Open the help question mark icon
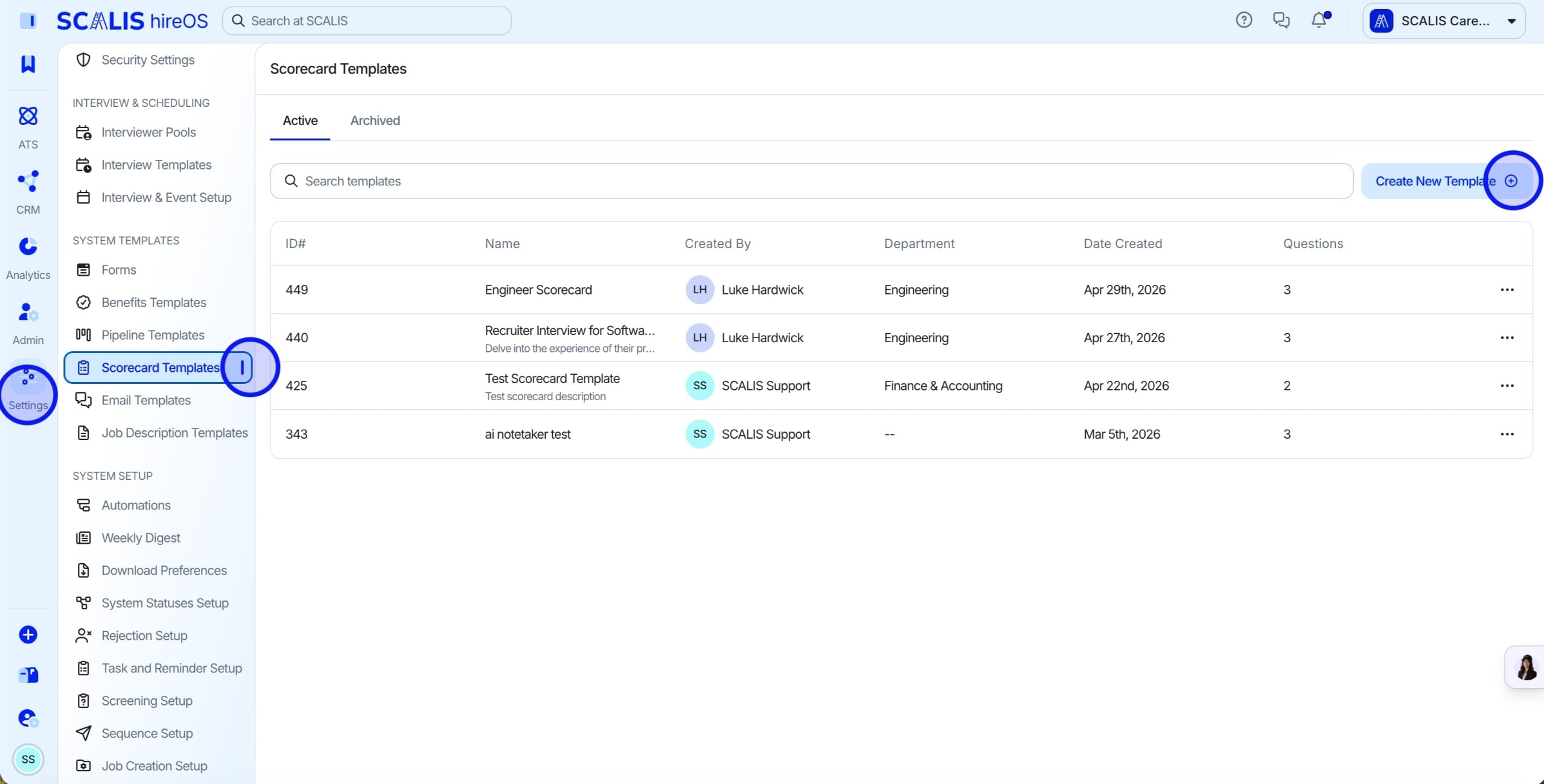 tap(1243, 21)
